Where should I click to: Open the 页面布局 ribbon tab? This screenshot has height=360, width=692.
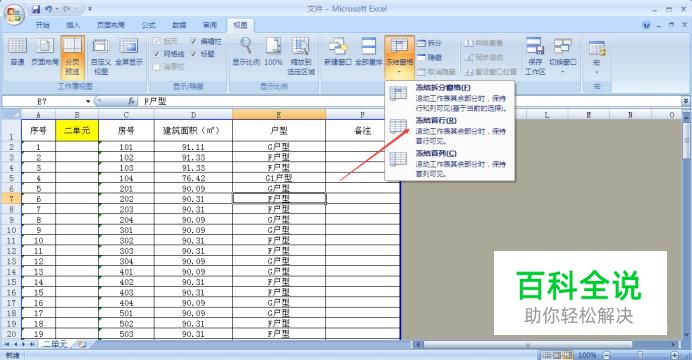click(x=111, y=25)
